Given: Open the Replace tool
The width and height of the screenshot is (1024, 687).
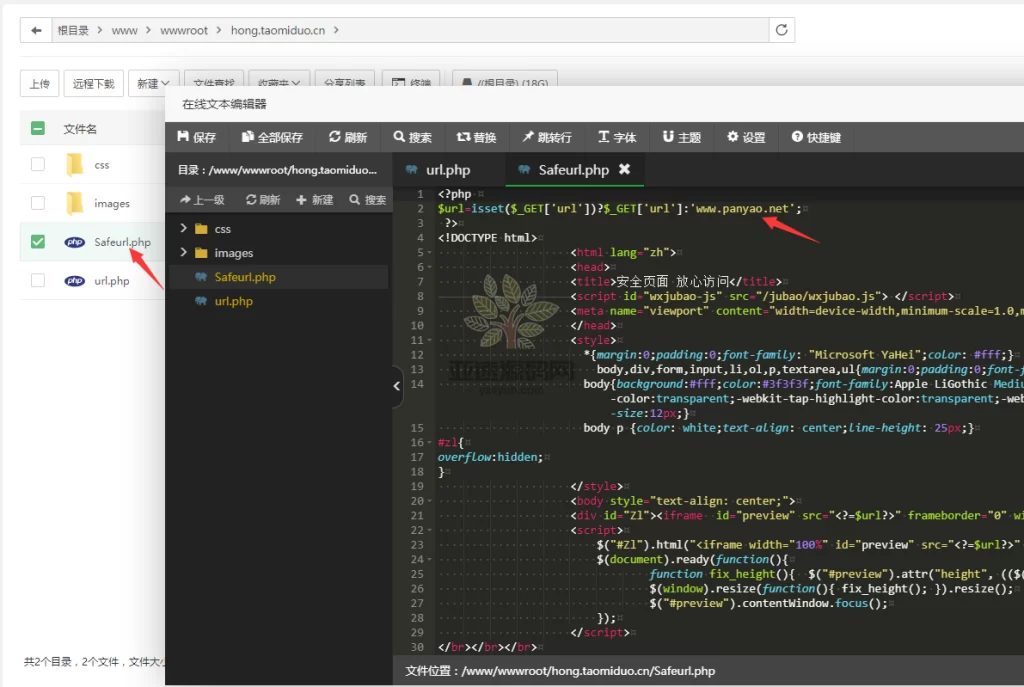Looking at the screenshot, I should (x=476, y=137).
